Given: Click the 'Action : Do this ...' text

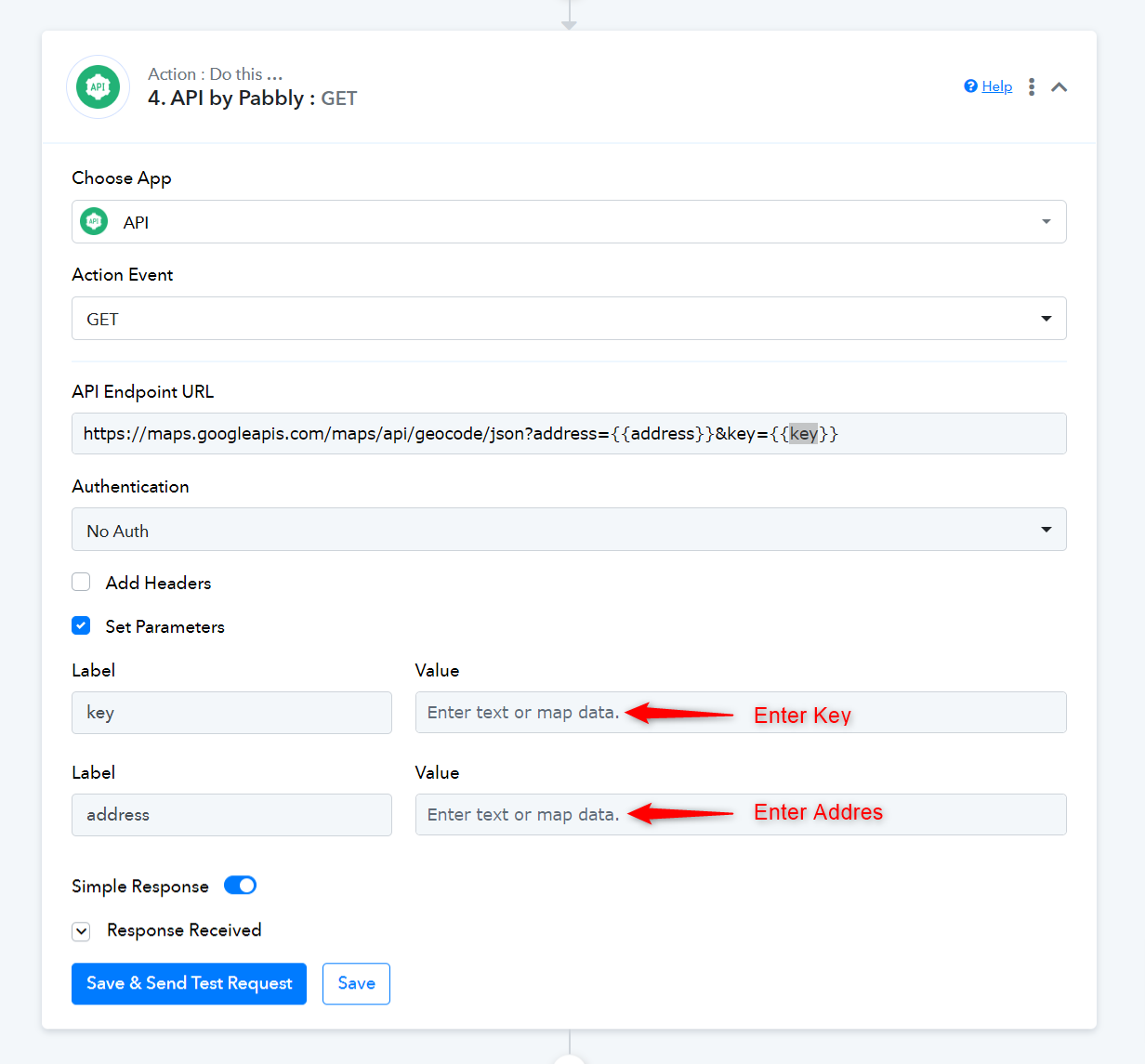Looking at the screenshot, I should tap(215, 74).
